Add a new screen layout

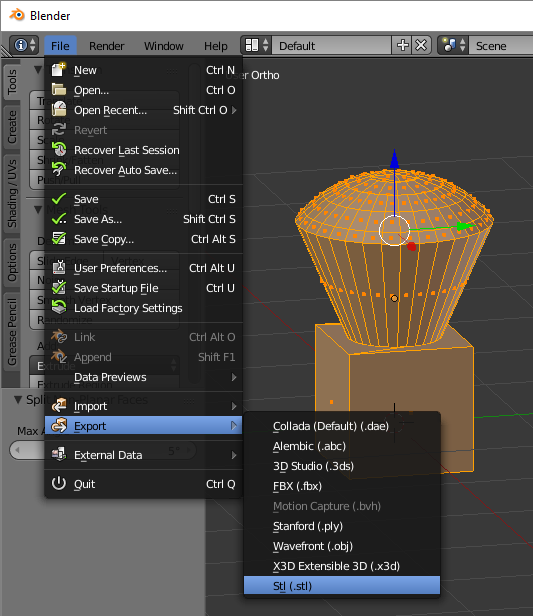click(x=402, y=45)
